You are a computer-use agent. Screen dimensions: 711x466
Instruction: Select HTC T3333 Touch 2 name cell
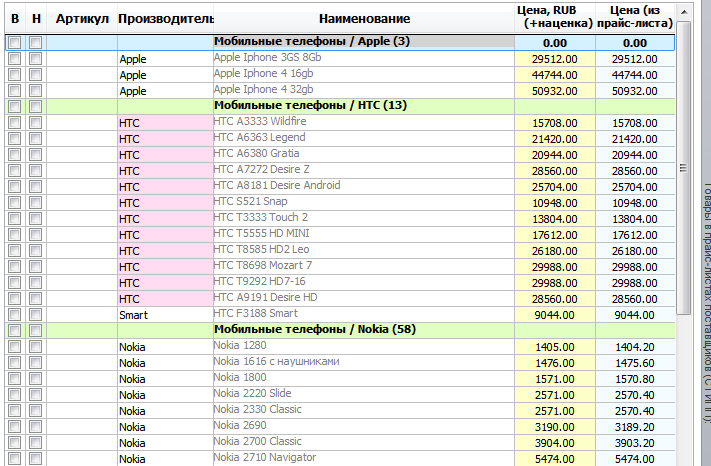364,218
